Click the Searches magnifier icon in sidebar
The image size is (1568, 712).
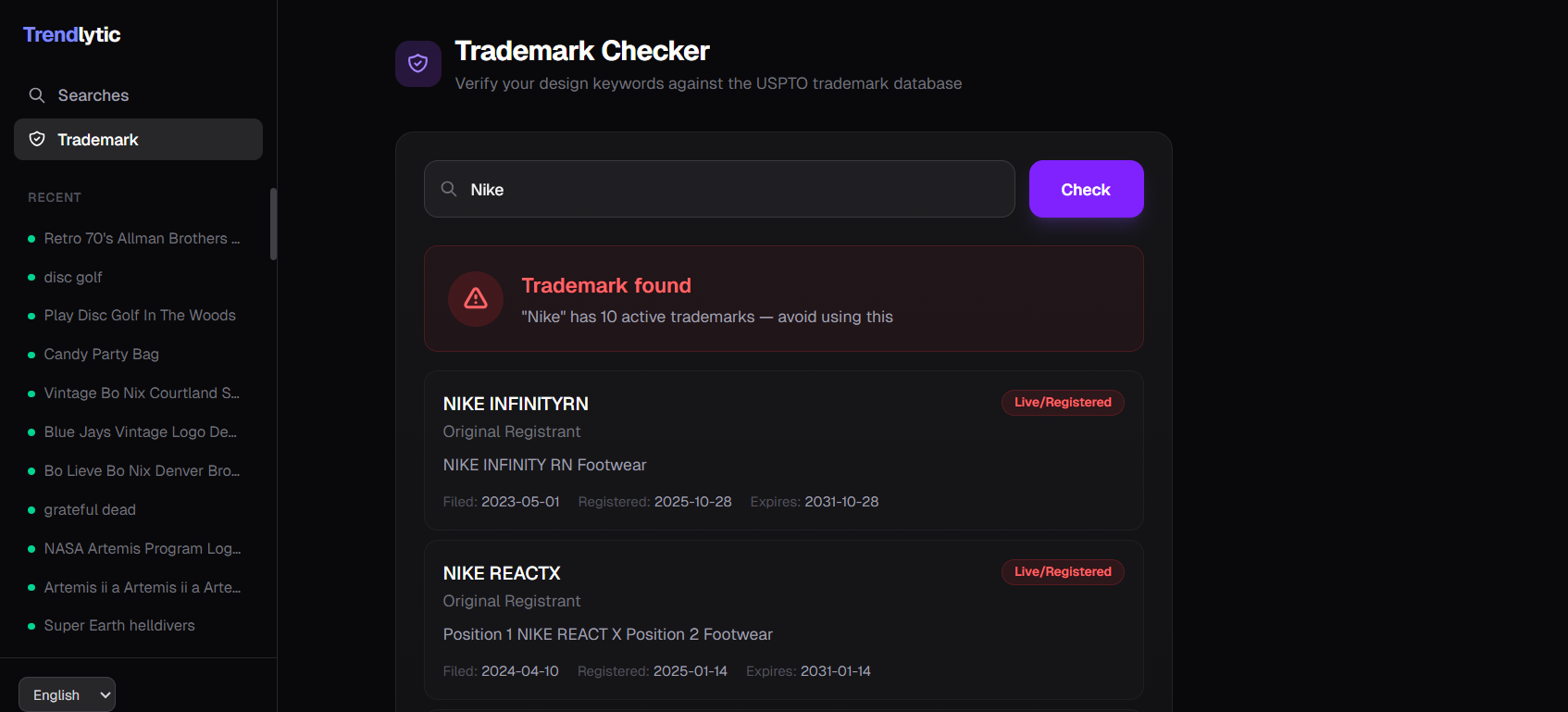(37, 95)
